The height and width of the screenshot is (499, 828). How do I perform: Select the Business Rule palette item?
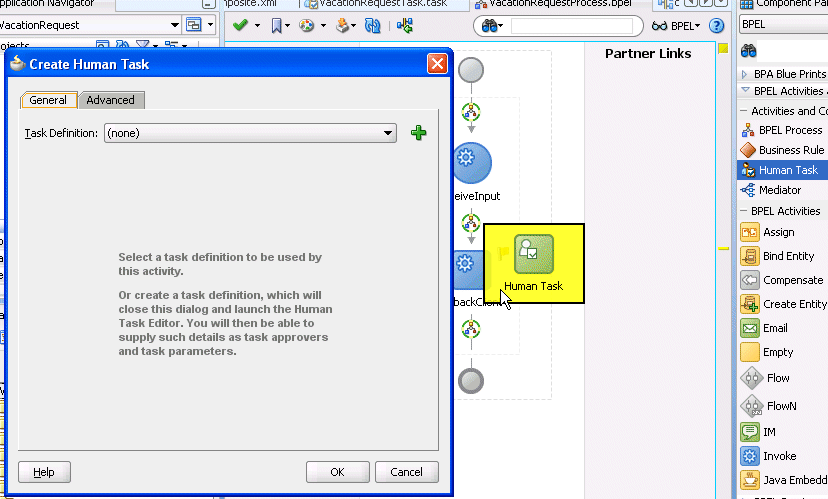[783, 150]
